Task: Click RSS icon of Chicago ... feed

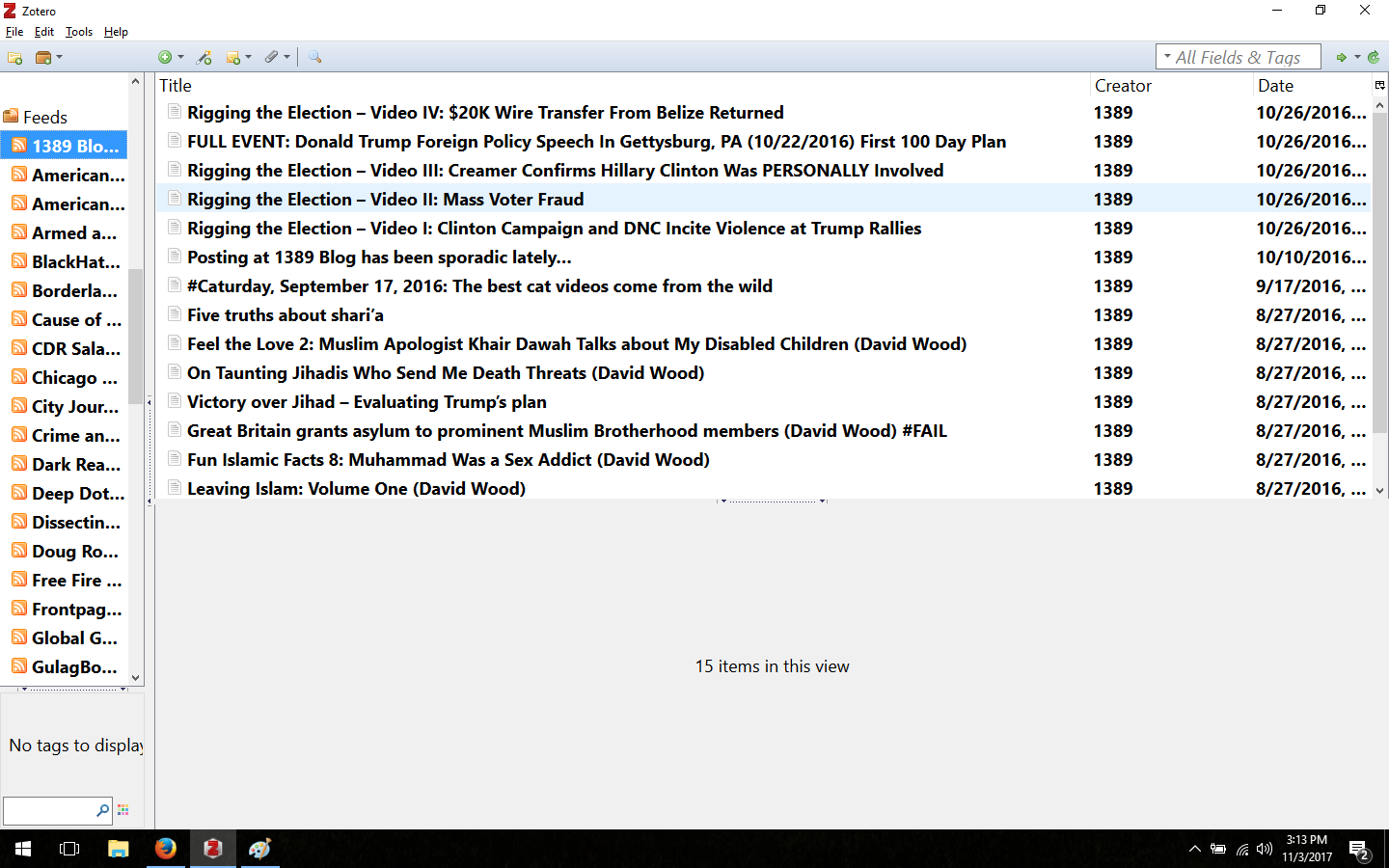Action: [19, 377]
